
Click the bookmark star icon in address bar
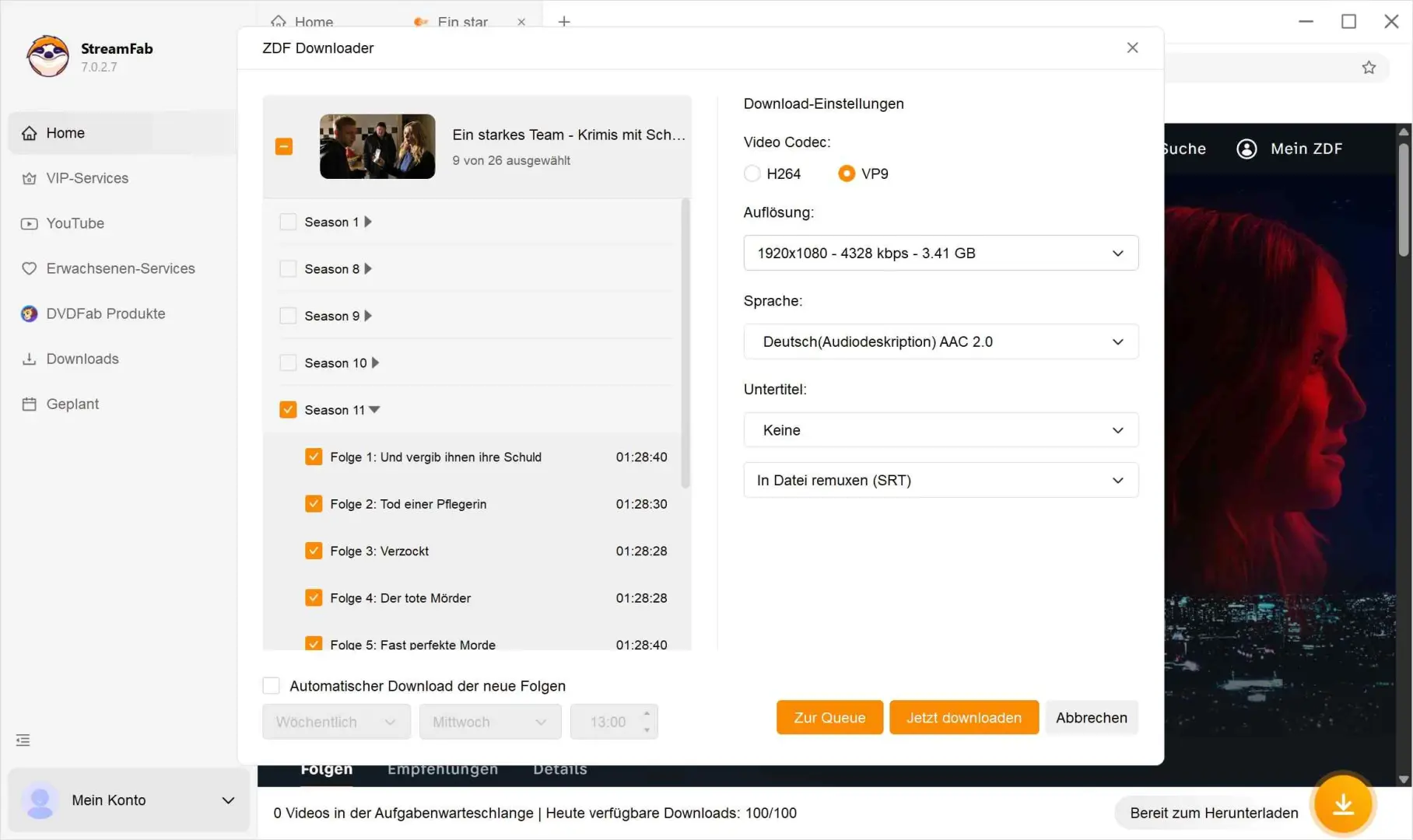(1369, 68)
